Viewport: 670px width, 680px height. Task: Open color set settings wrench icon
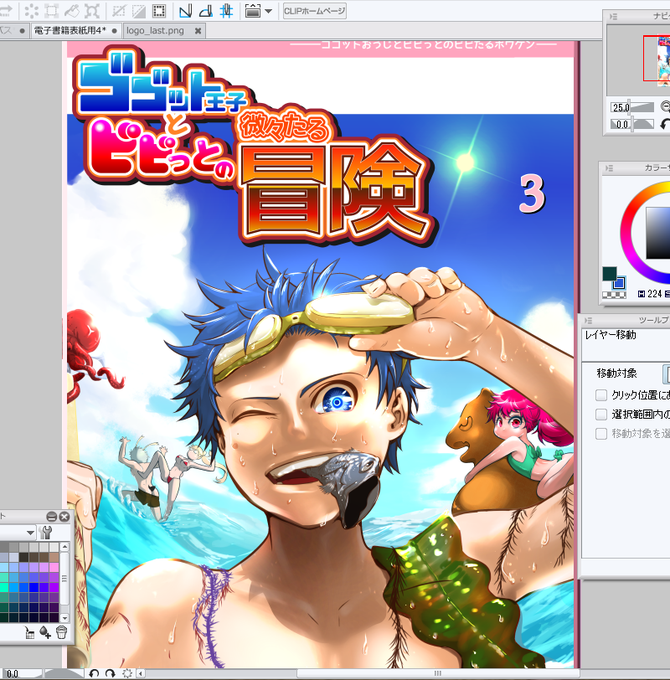tap(46, 532)
